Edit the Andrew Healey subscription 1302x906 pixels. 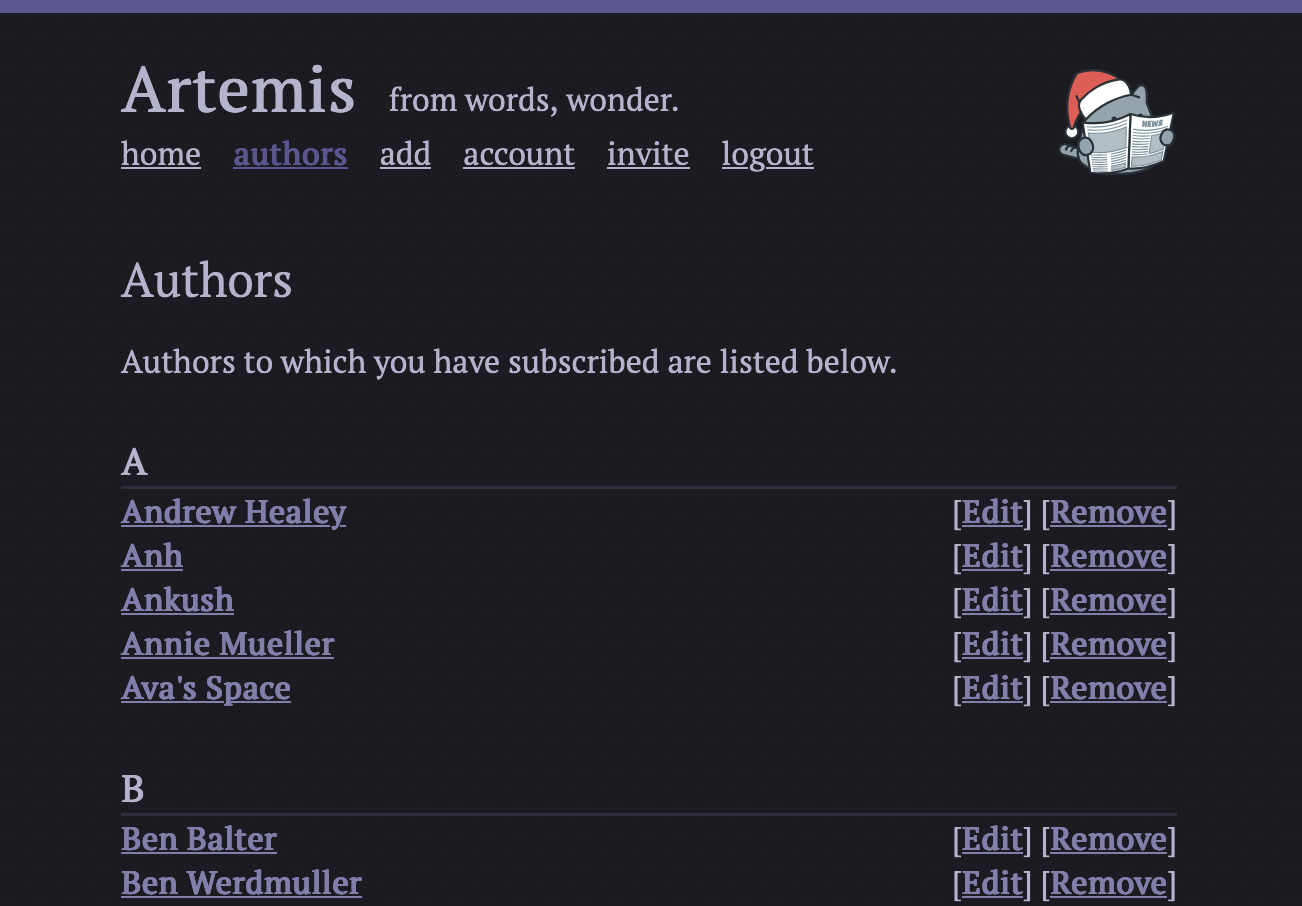pyautogui.click(x=990, y=512)
